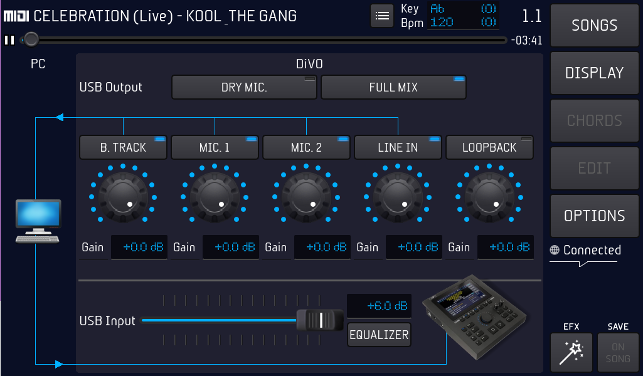Image resolution: width=644 pixels, height=376 pixels.
Task: Click the USB Input level slider handle
Action: 320,320
